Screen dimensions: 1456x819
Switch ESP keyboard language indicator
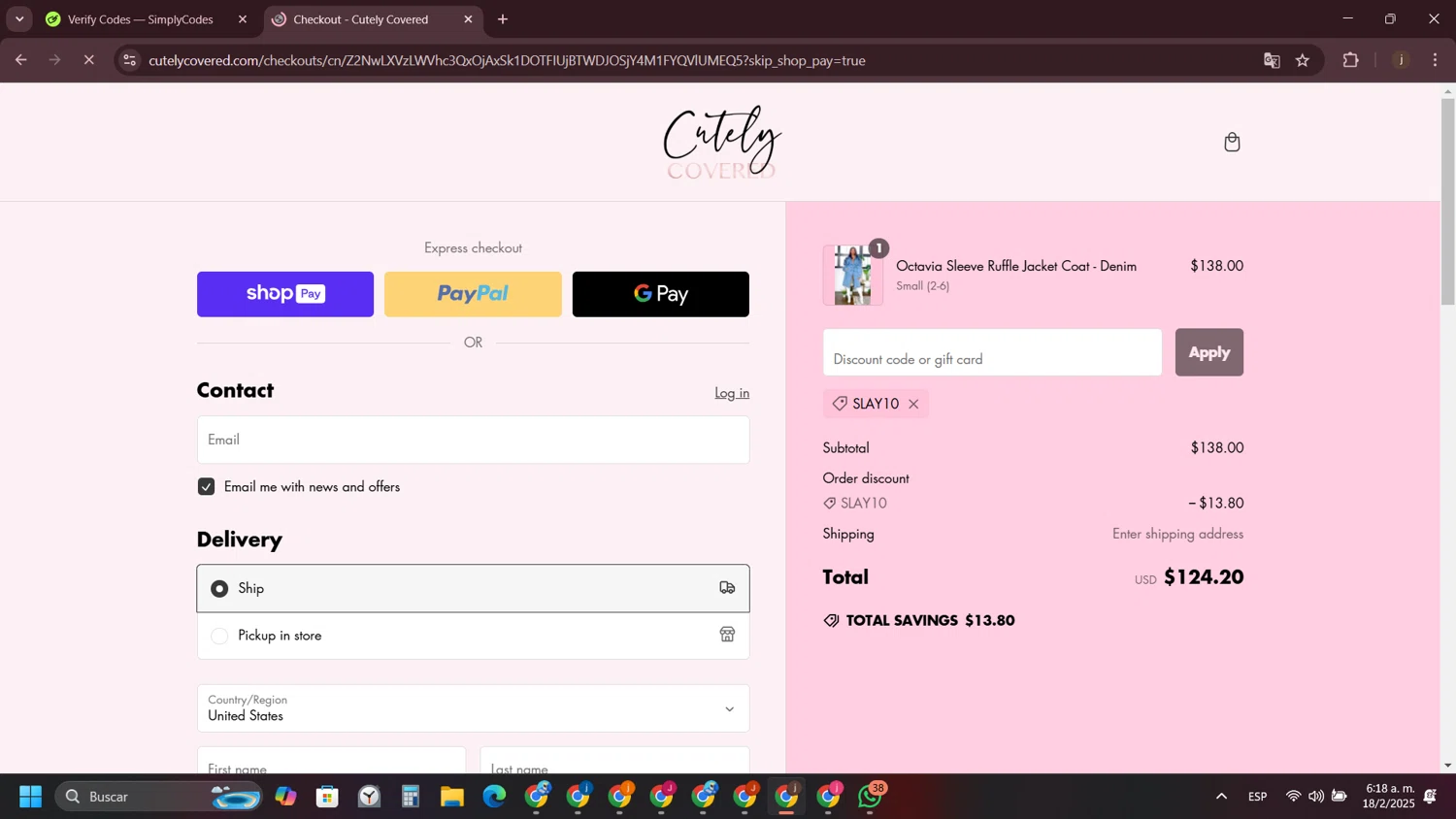point(1257,797)
